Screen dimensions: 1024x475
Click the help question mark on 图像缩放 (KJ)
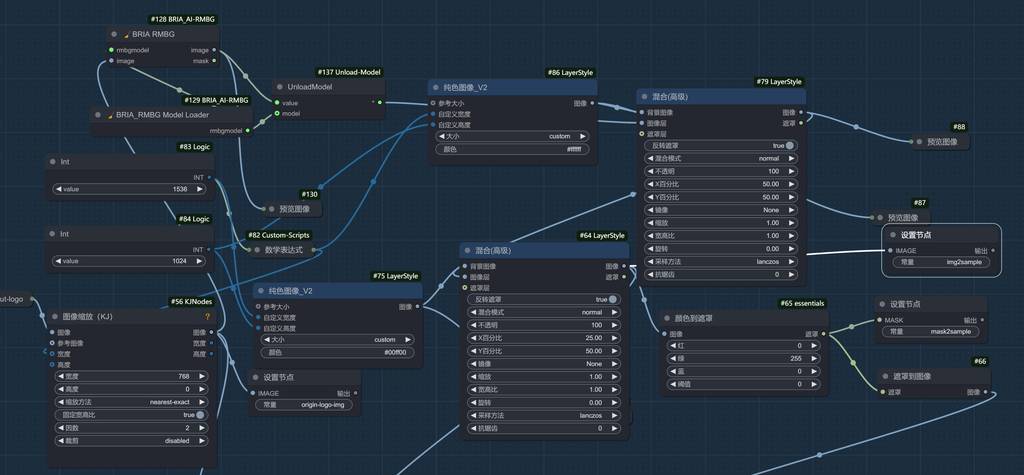tap(207, 316)
